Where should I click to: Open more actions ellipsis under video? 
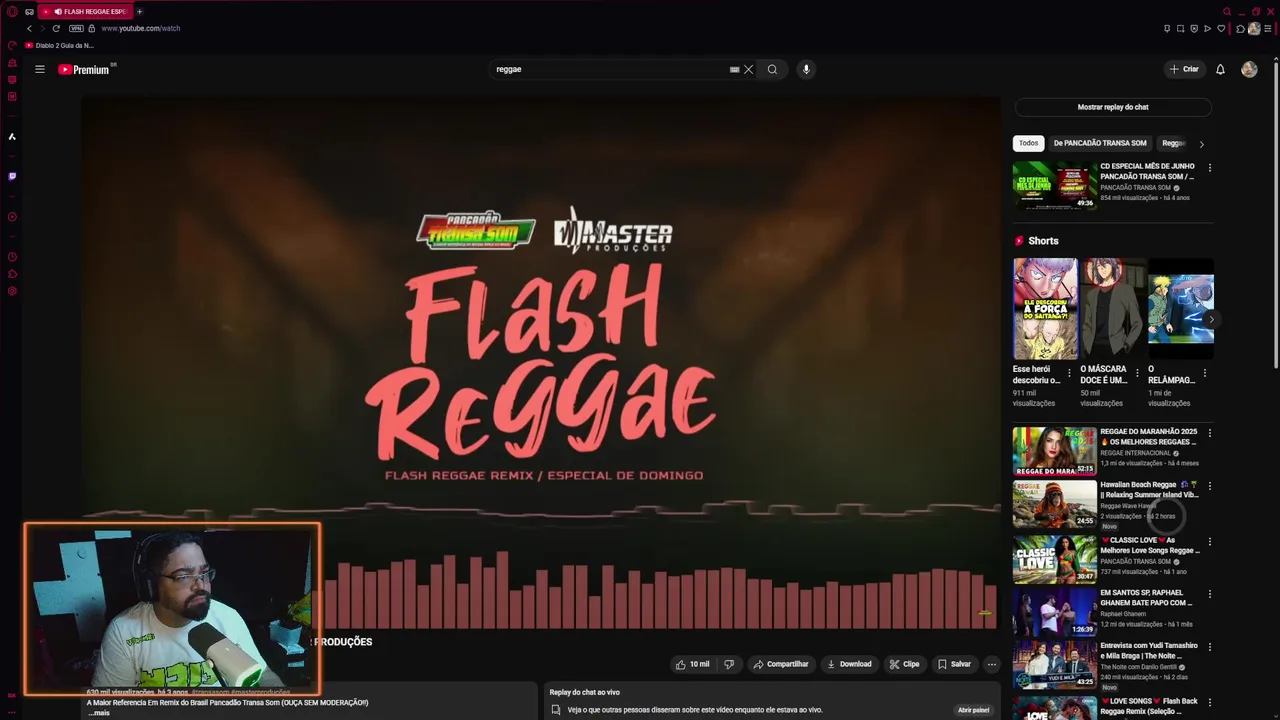click(x=991, y=664)
